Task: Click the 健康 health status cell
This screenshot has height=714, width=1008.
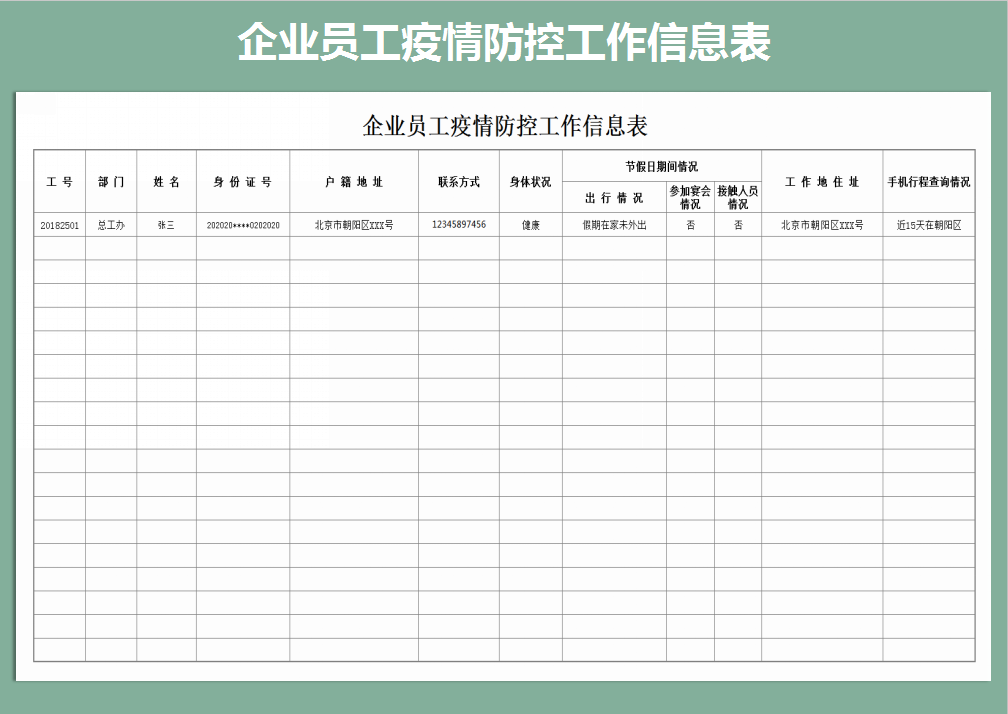Action: coord(531,225)
